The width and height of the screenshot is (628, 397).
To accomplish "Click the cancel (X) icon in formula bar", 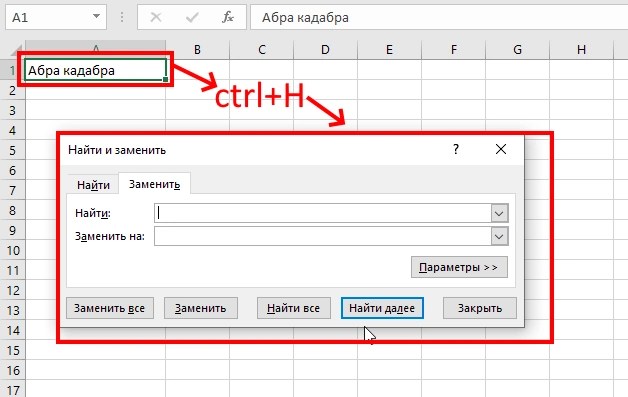I will [x=155, y=17].
